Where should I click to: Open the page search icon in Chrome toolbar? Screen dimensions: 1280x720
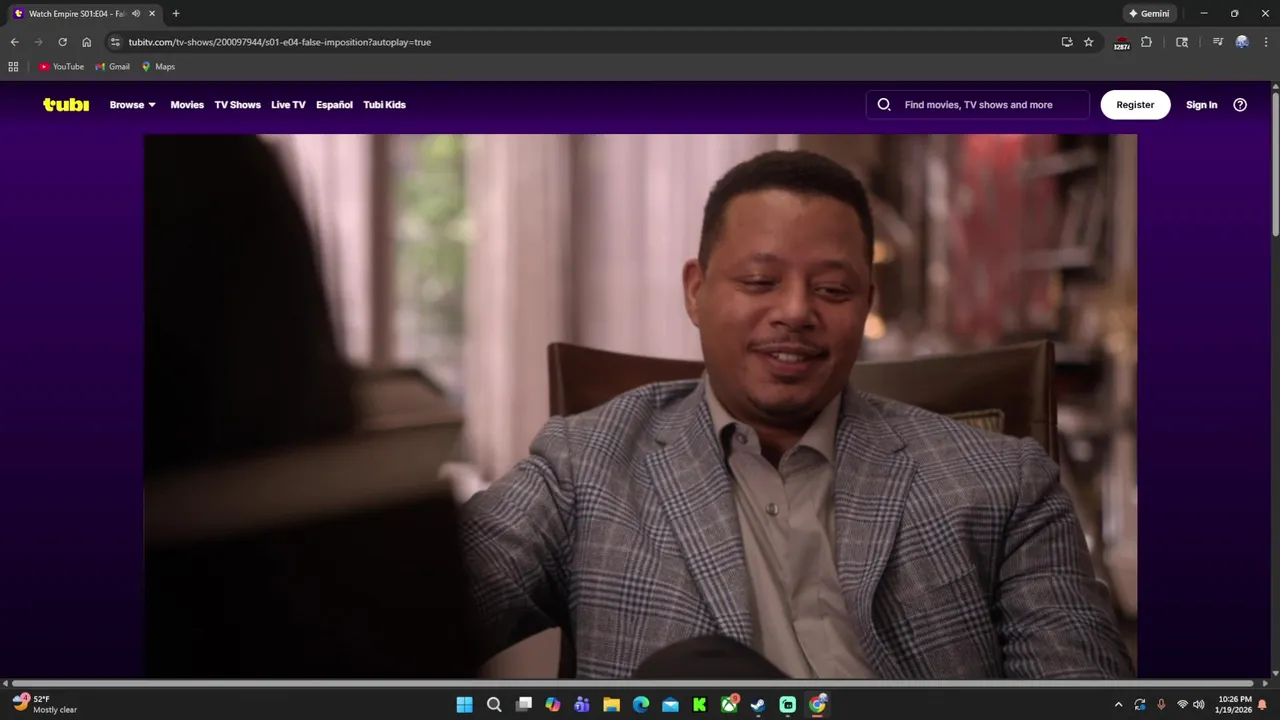[1182, 42]
